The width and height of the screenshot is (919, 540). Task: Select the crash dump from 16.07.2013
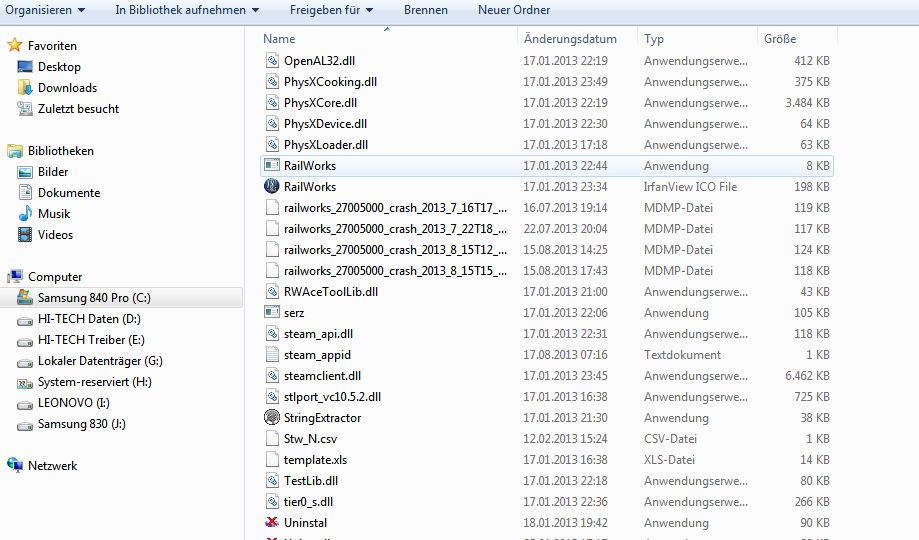pyautogui.click(x=396, y=208)
